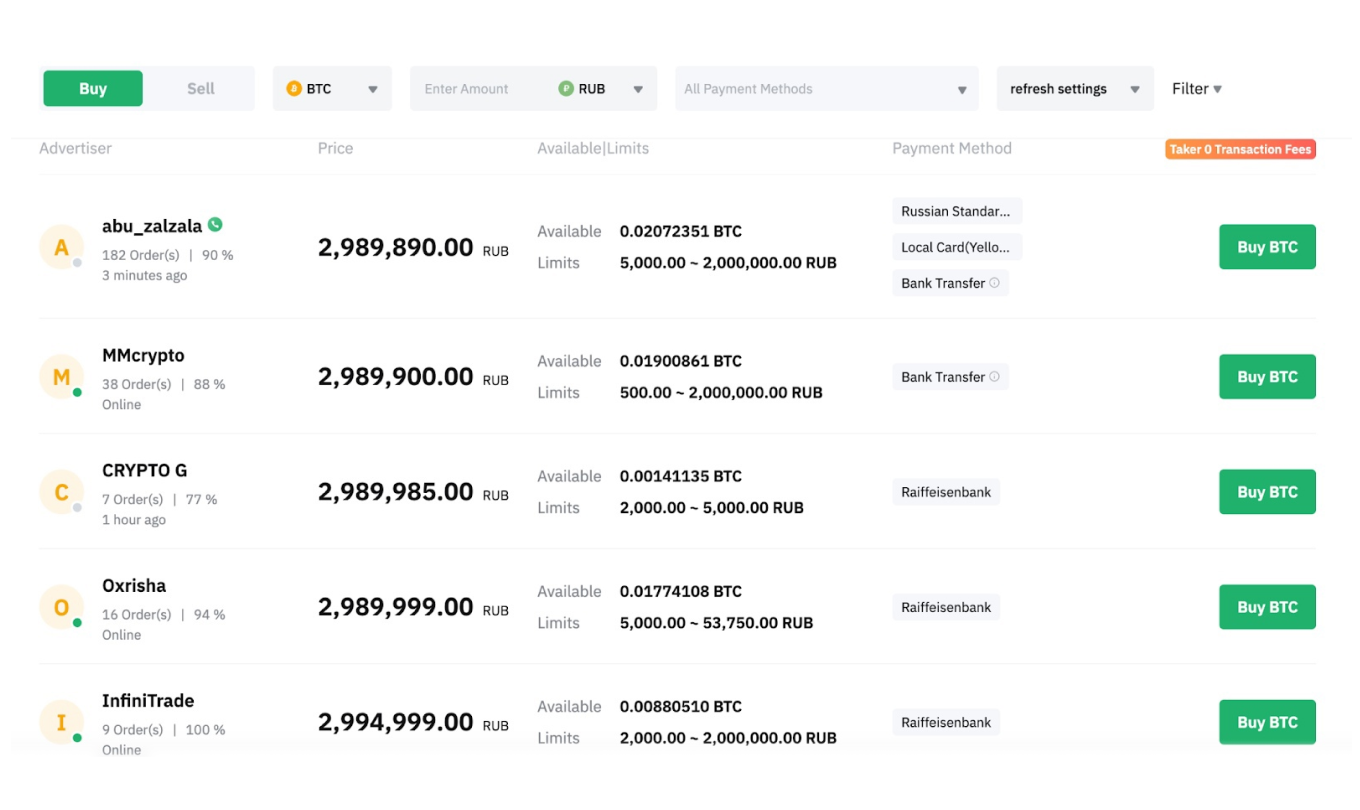1360x810 pixels.
Task: Expand the Filter options
Action: (x=1196, y=88)
